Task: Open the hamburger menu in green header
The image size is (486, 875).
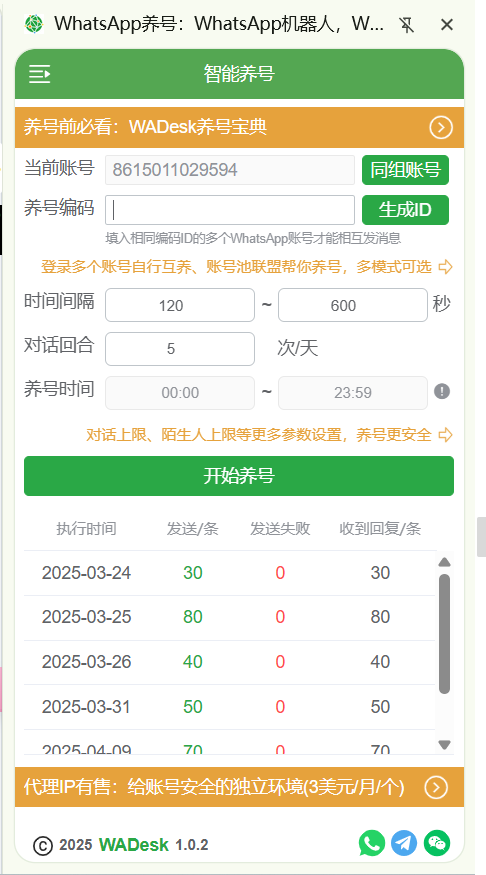Action: click(40, 74)
